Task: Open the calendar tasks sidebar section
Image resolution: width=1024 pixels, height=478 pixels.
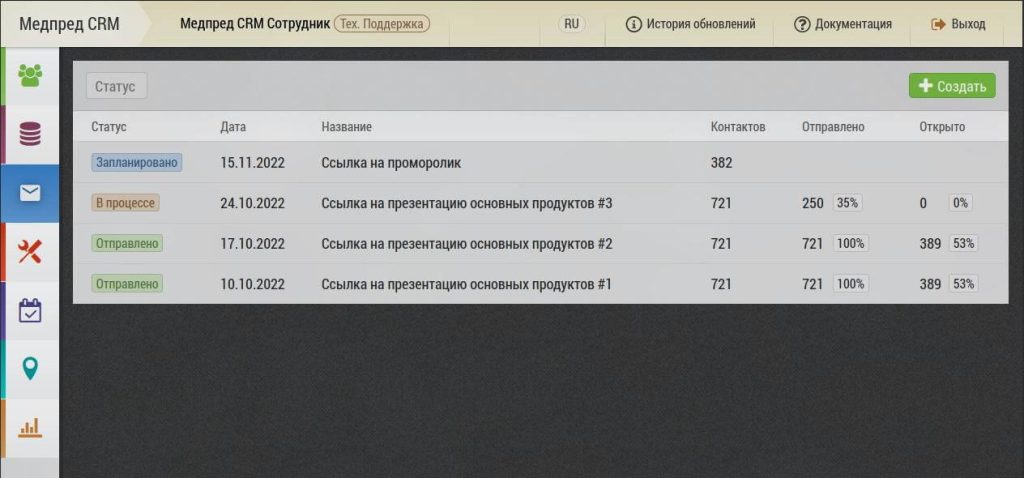Action: (30, 311)
